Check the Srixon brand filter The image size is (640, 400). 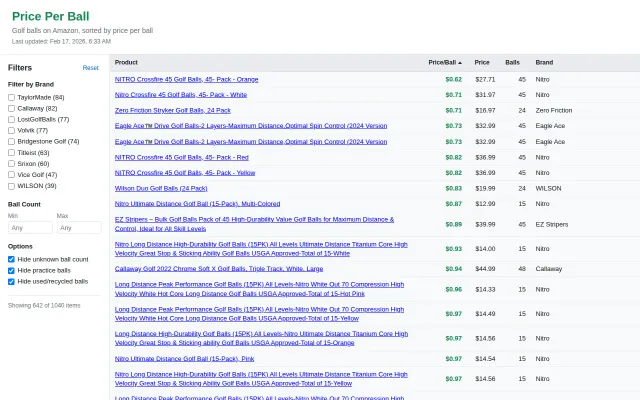(11, 164)
